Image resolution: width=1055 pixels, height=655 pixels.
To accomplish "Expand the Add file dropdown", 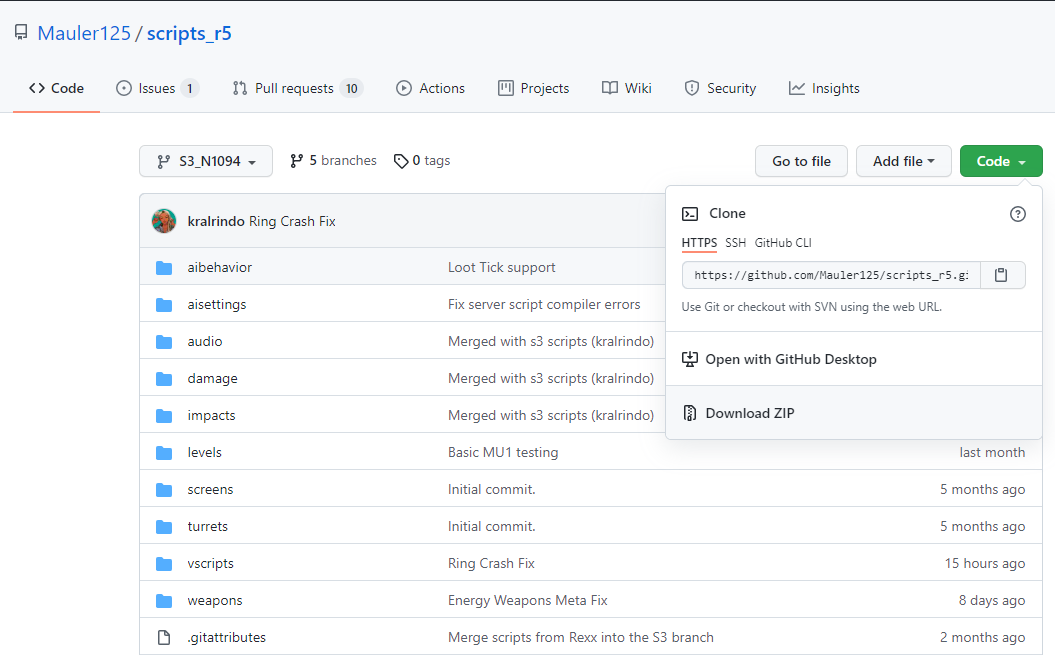I will (904, 161).
